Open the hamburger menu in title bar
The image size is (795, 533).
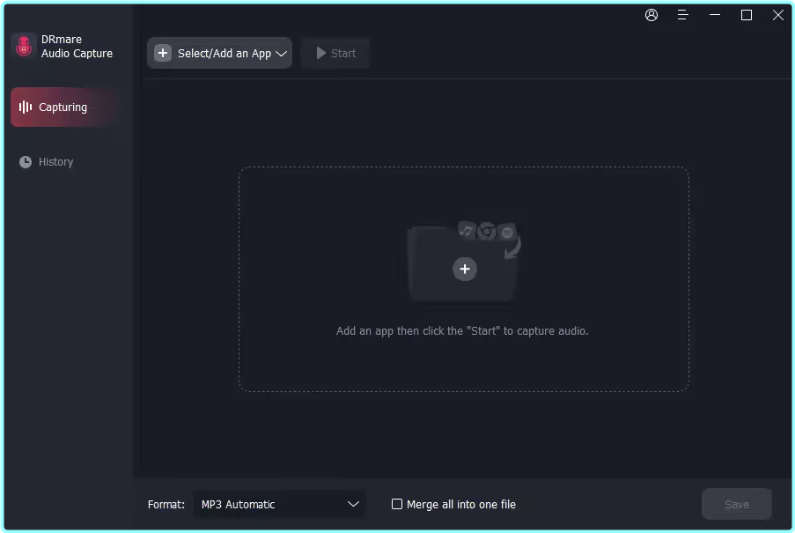[x=682, y=15]
